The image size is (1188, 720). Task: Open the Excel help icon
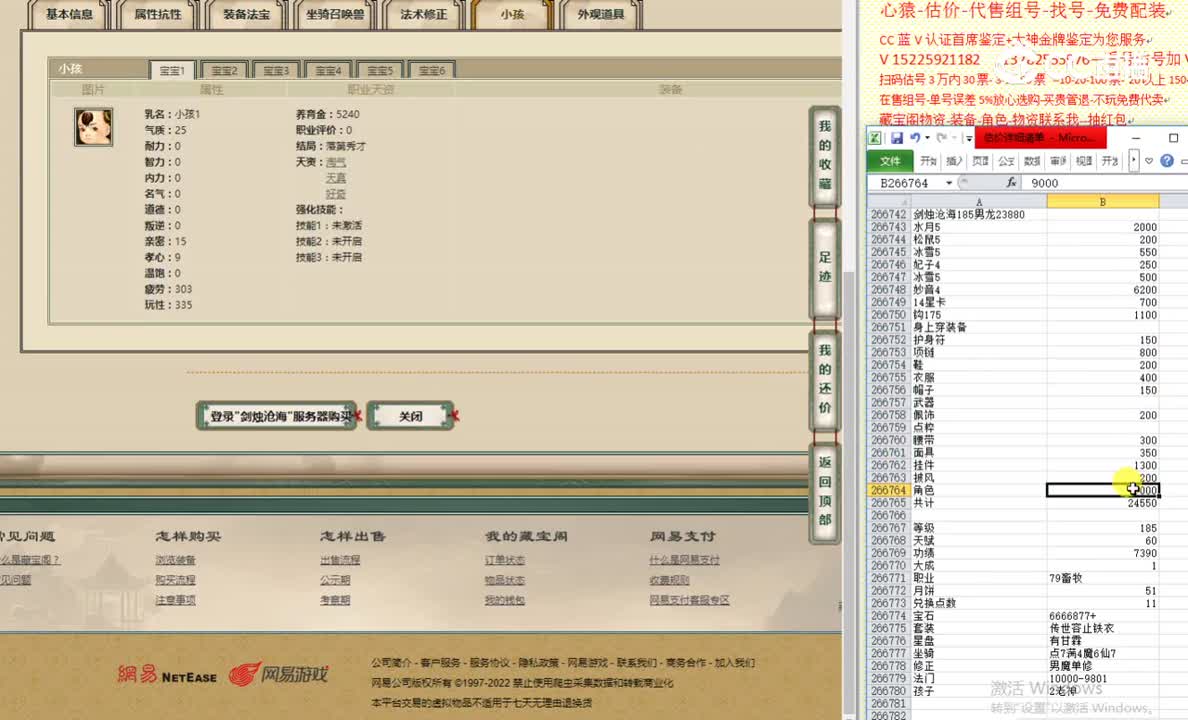[1167, 161]
